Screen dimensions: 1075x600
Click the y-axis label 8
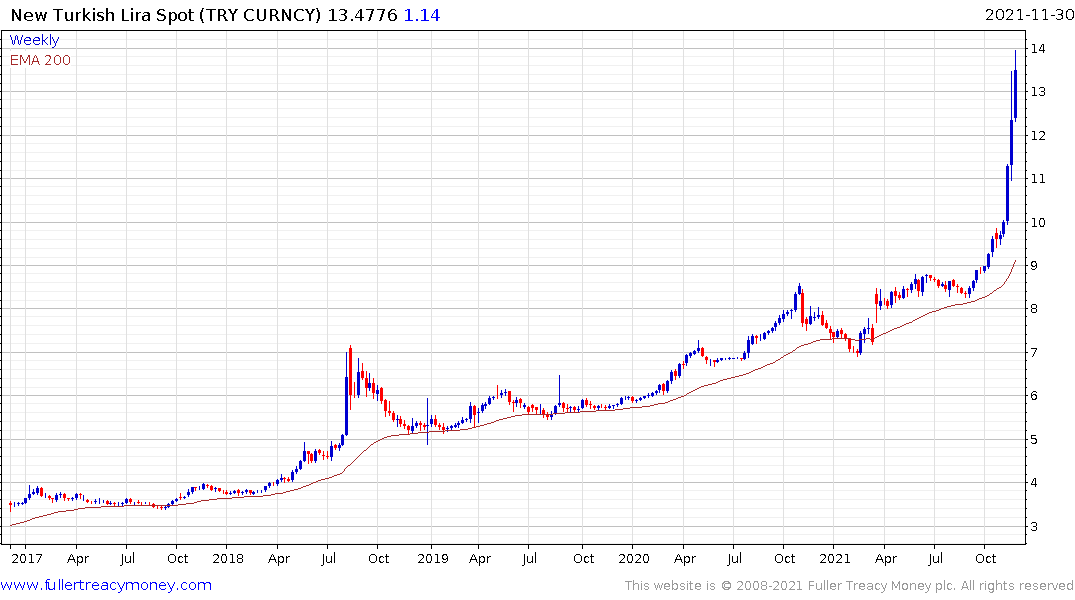[x=1033, y=309]
